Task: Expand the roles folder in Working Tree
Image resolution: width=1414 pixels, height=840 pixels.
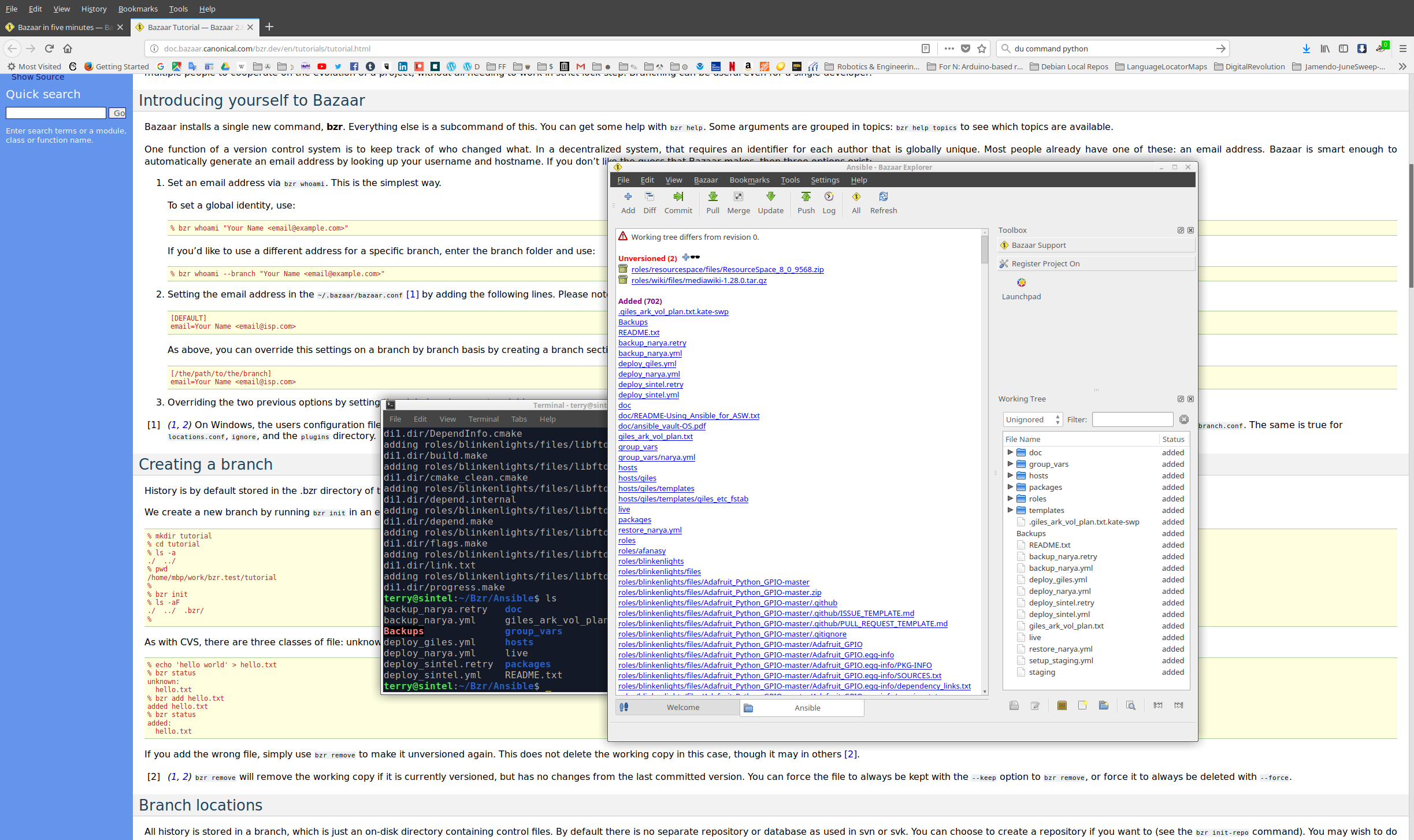Action: click(1010, 499)
